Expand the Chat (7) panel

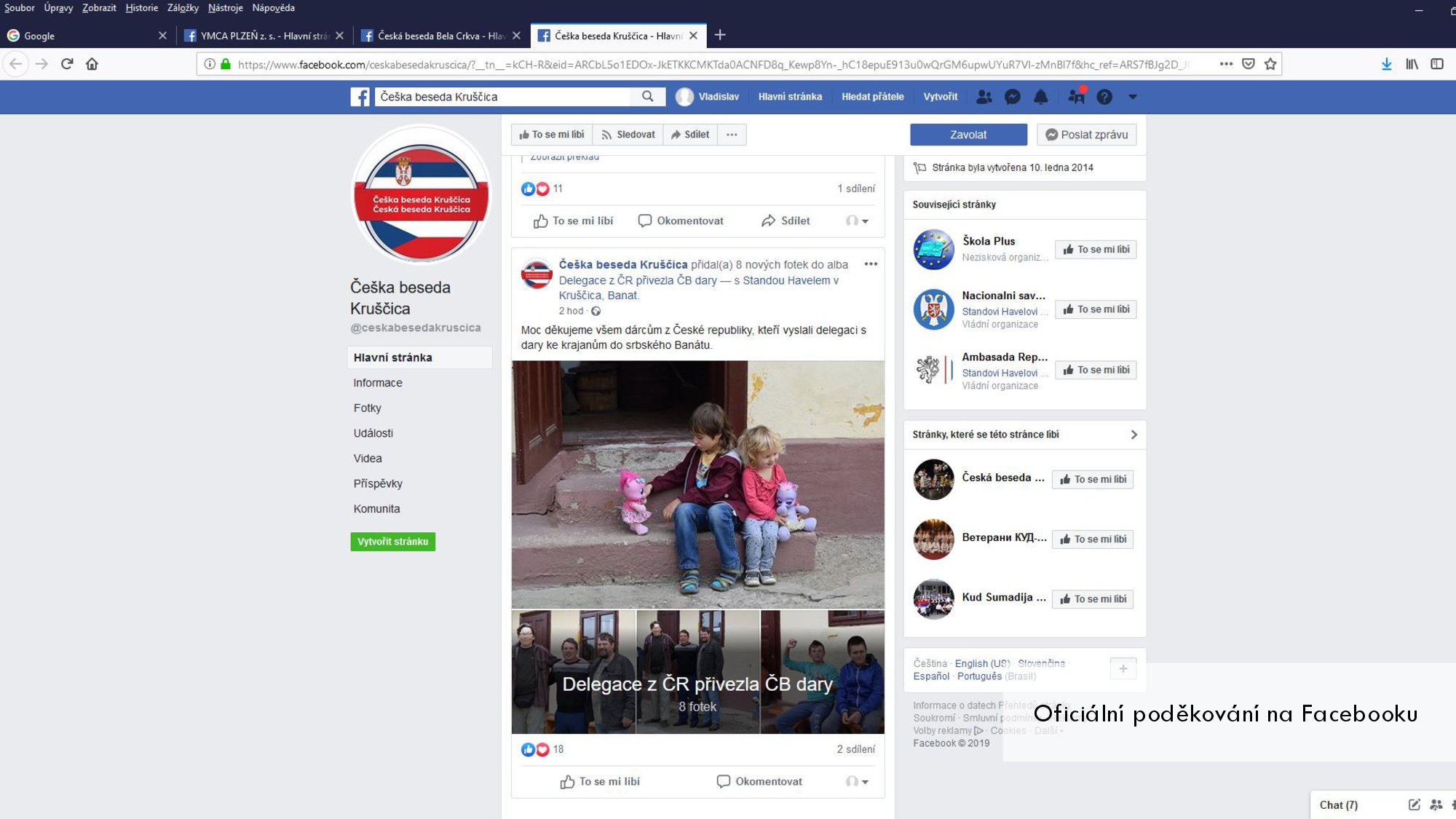tap(1338, 805)
